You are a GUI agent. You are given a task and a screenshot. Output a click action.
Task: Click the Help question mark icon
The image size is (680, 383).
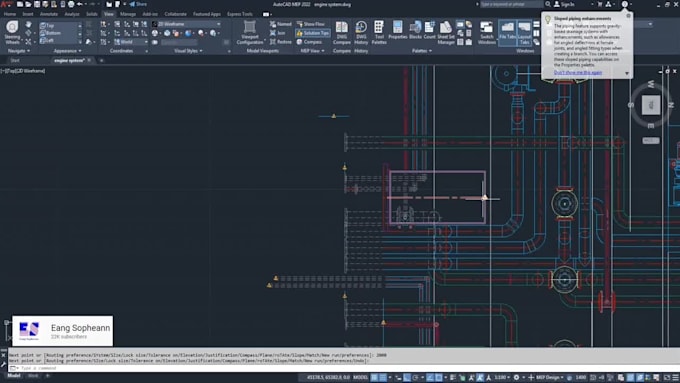click(x=624, y=4)
